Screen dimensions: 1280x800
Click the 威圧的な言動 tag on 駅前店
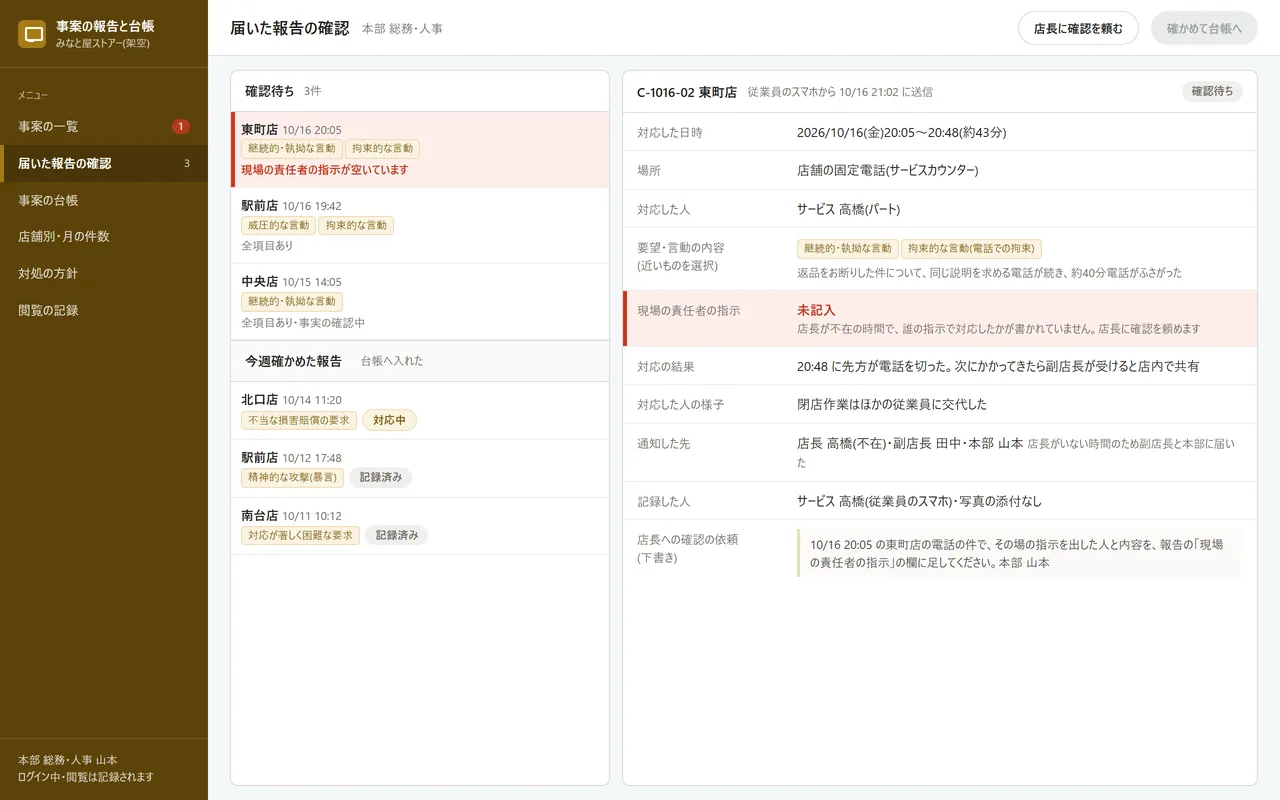click(278, 226)
